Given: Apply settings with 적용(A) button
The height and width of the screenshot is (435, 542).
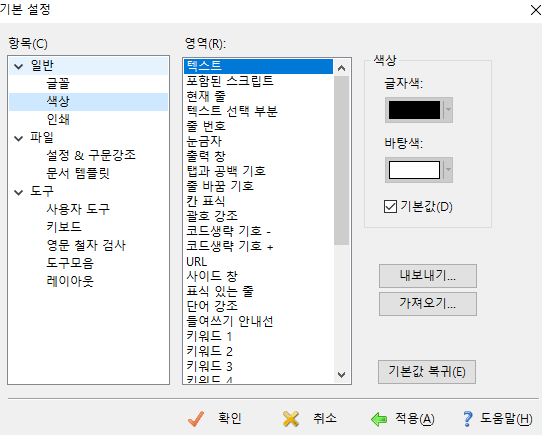Looking at the screenshot, I should 403,418.
